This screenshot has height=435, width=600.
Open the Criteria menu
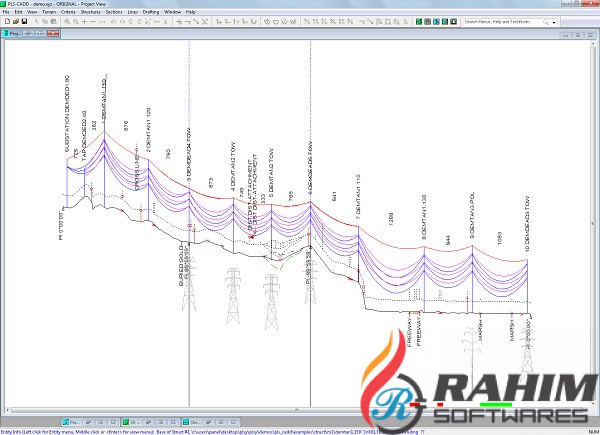tap(68, 12)
